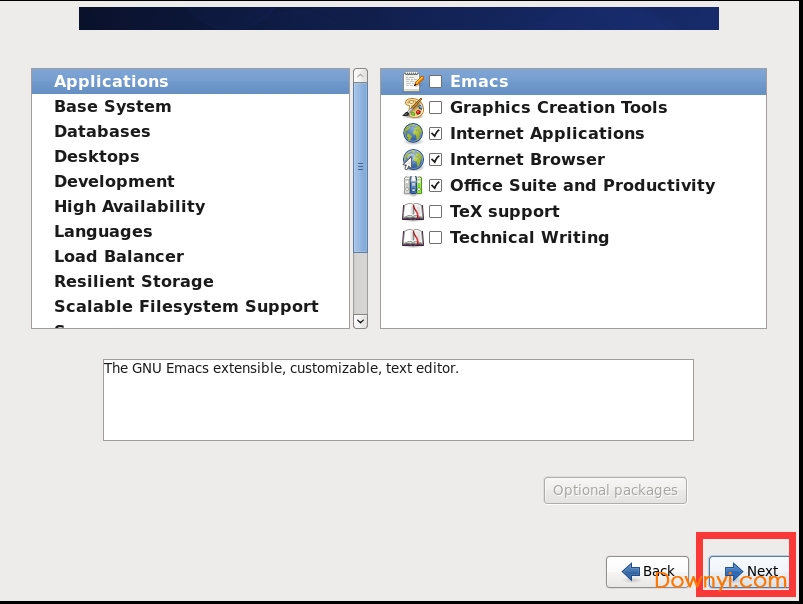Click the Internet Browser globe icon
This screenshot has width=803, height=604.
point(413,160)
